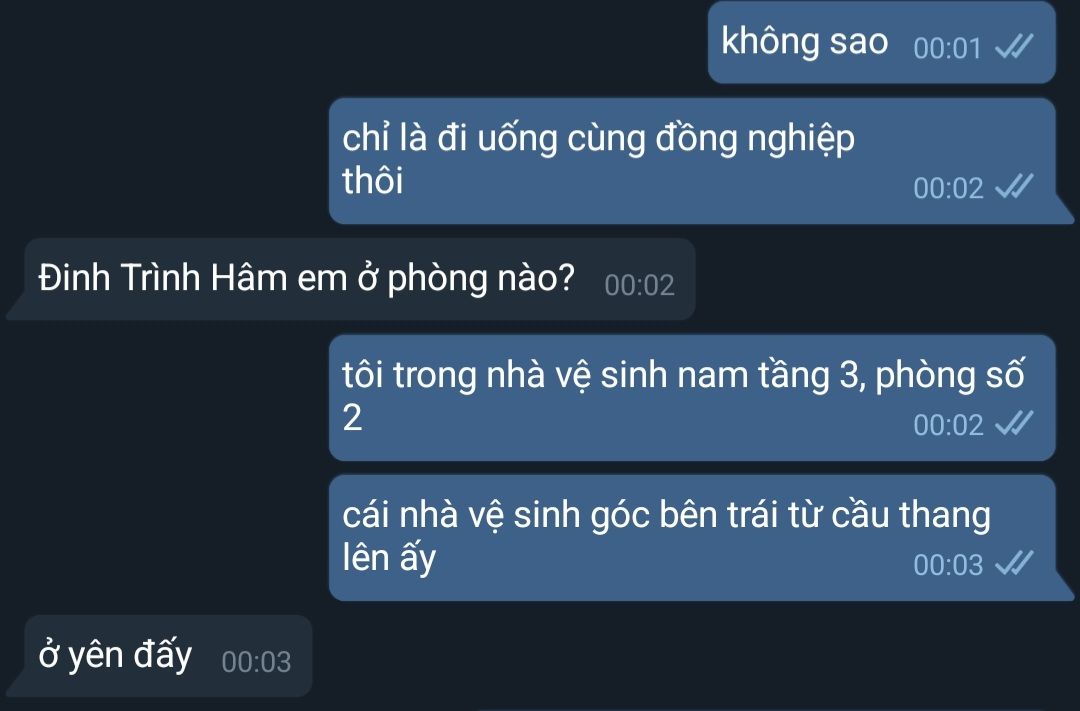This screenshot has height=711, width=1080.
Task: Click the 00:02 timestamp on "phòng số 2" message
Action: (948, 425)
